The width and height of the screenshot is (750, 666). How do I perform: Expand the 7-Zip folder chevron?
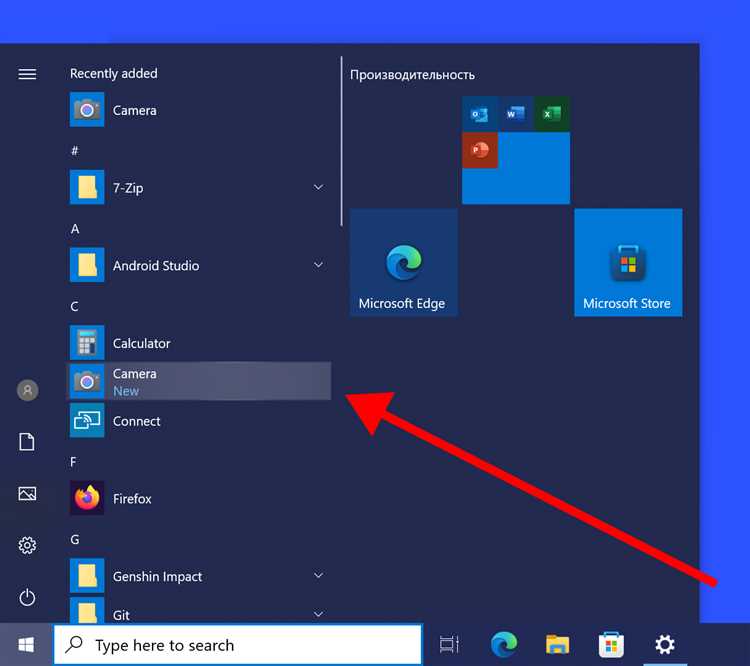[319, 187]
